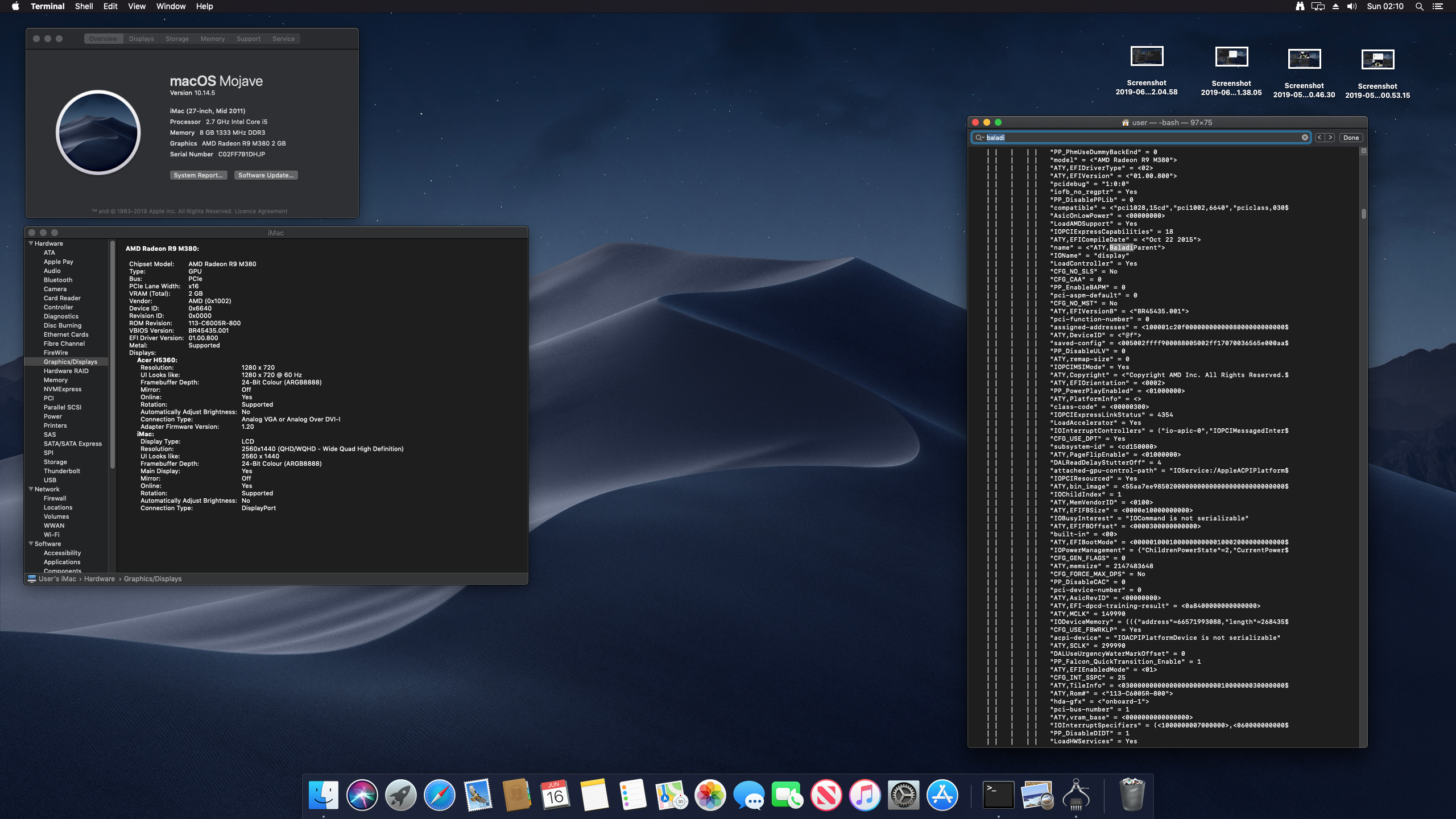Select Thunderbolt in hardware sidebar

pyautogui.click(x=61, y=471)
